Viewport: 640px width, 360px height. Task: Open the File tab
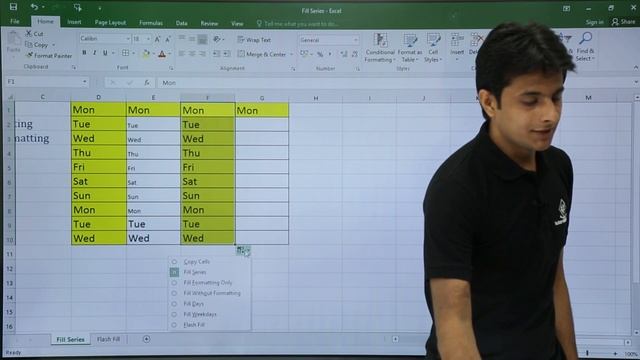tap(15, 21)
